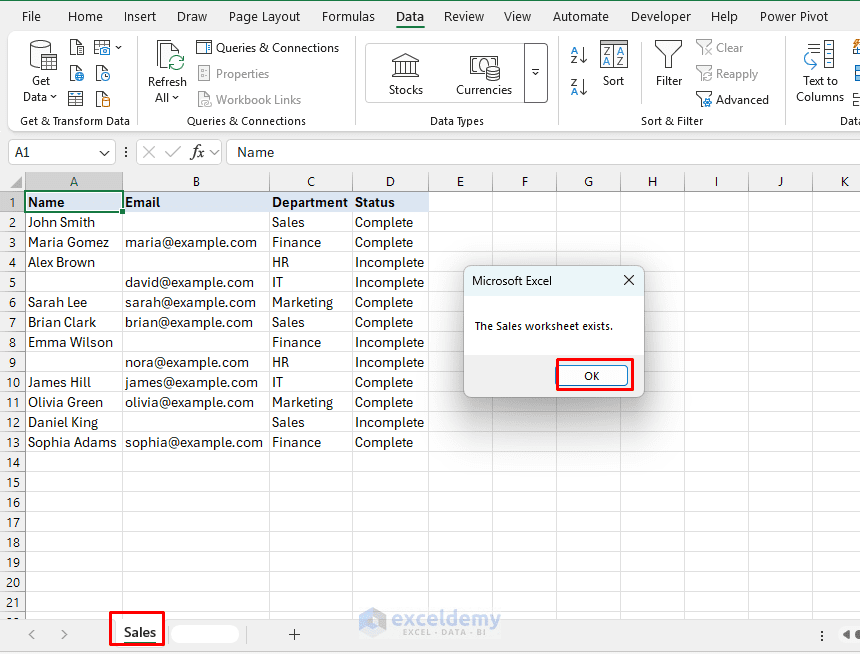860x654 pixels.
Task: Select column B header
Action: [x=196, y=182]
